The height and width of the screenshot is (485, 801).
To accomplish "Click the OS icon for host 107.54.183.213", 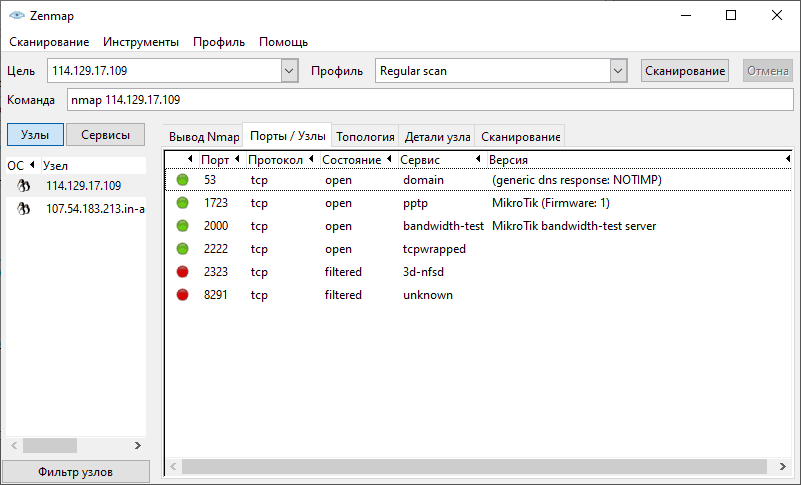I will (x=23, y=209).
